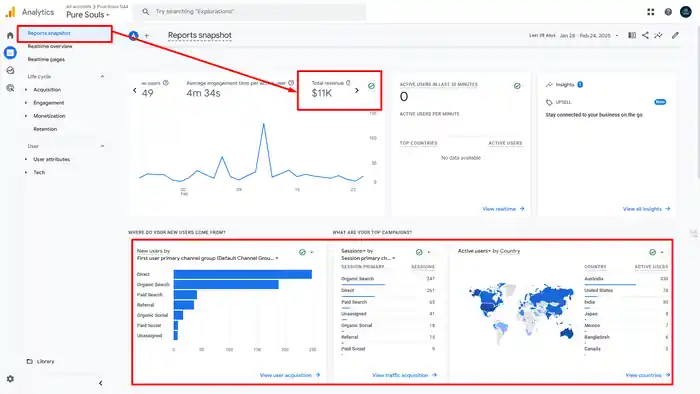Click View traffic acquisition link

tap(404, 375)
